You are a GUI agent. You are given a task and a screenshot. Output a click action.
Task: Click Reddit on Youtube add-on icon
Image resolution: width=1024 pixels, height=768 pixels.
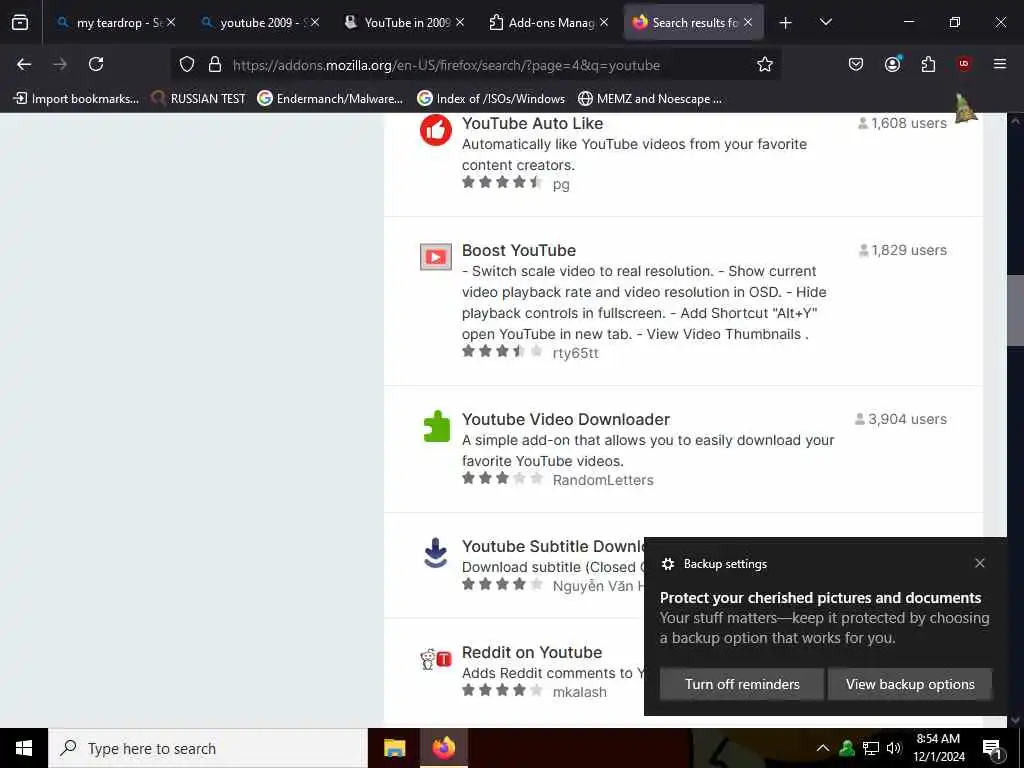[436, 659]
